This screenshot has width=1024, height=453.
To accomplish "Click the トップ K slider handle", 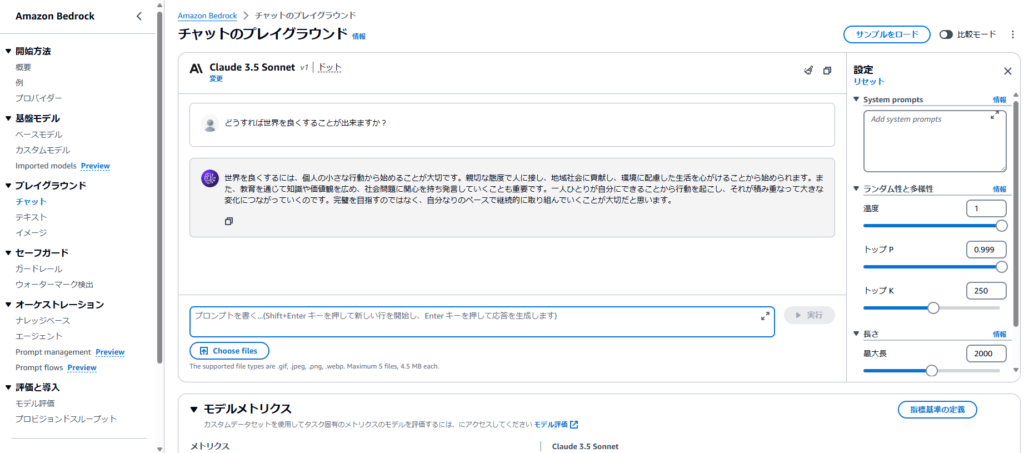I will (934, 308).
